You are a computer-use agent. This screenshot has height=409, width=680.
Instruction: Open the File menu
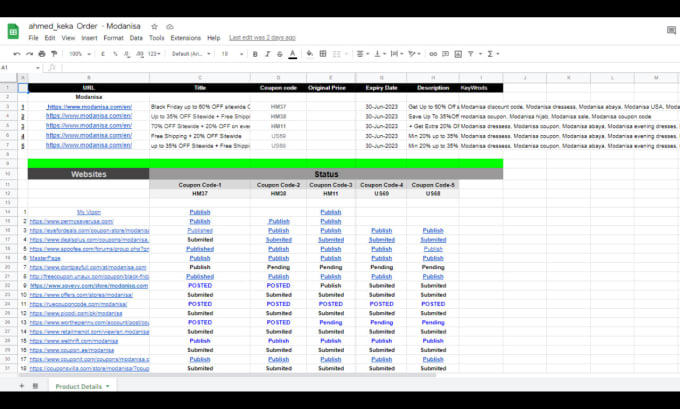[33, 38]
